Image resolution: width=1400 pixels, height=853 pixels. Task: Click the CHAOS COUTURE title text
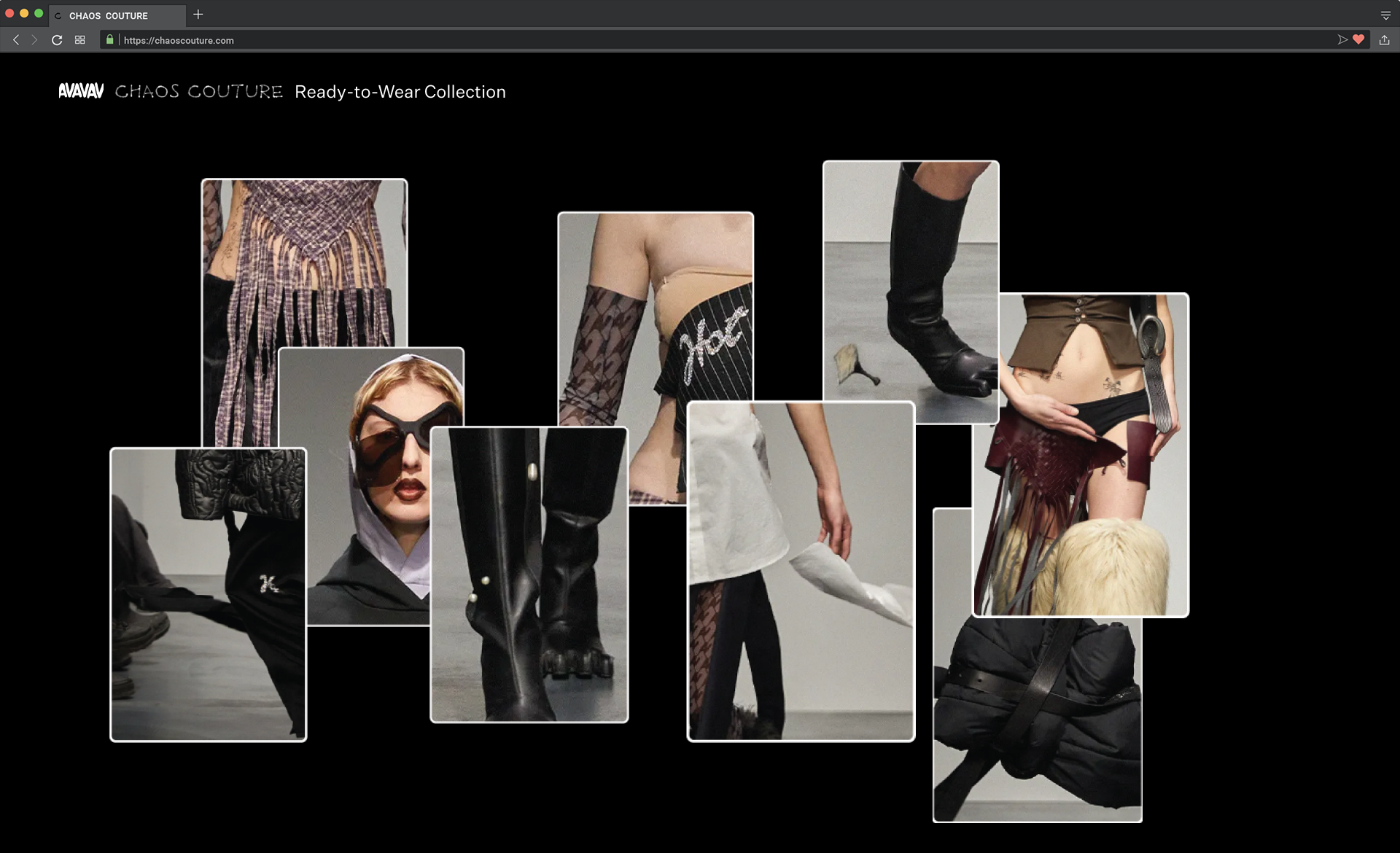tap(198, 91)
